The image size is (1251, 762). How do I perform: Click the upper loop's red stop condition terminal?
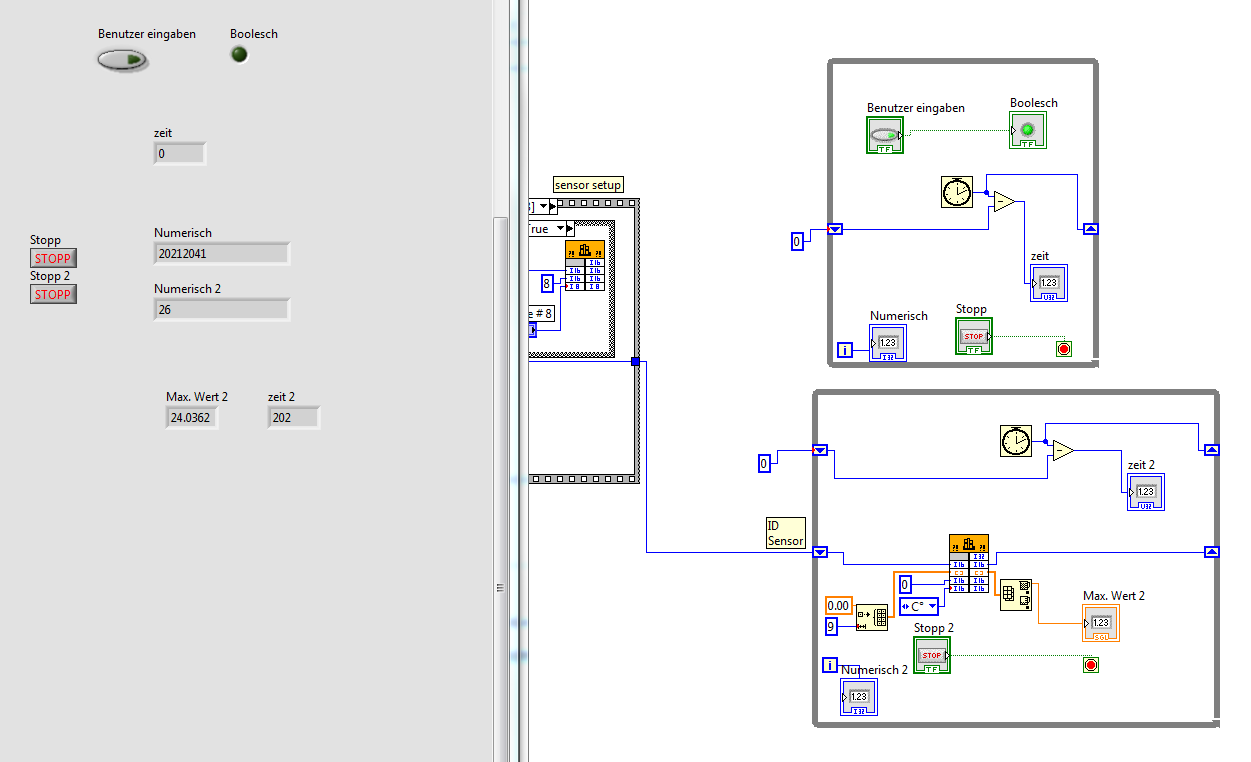1064,349
